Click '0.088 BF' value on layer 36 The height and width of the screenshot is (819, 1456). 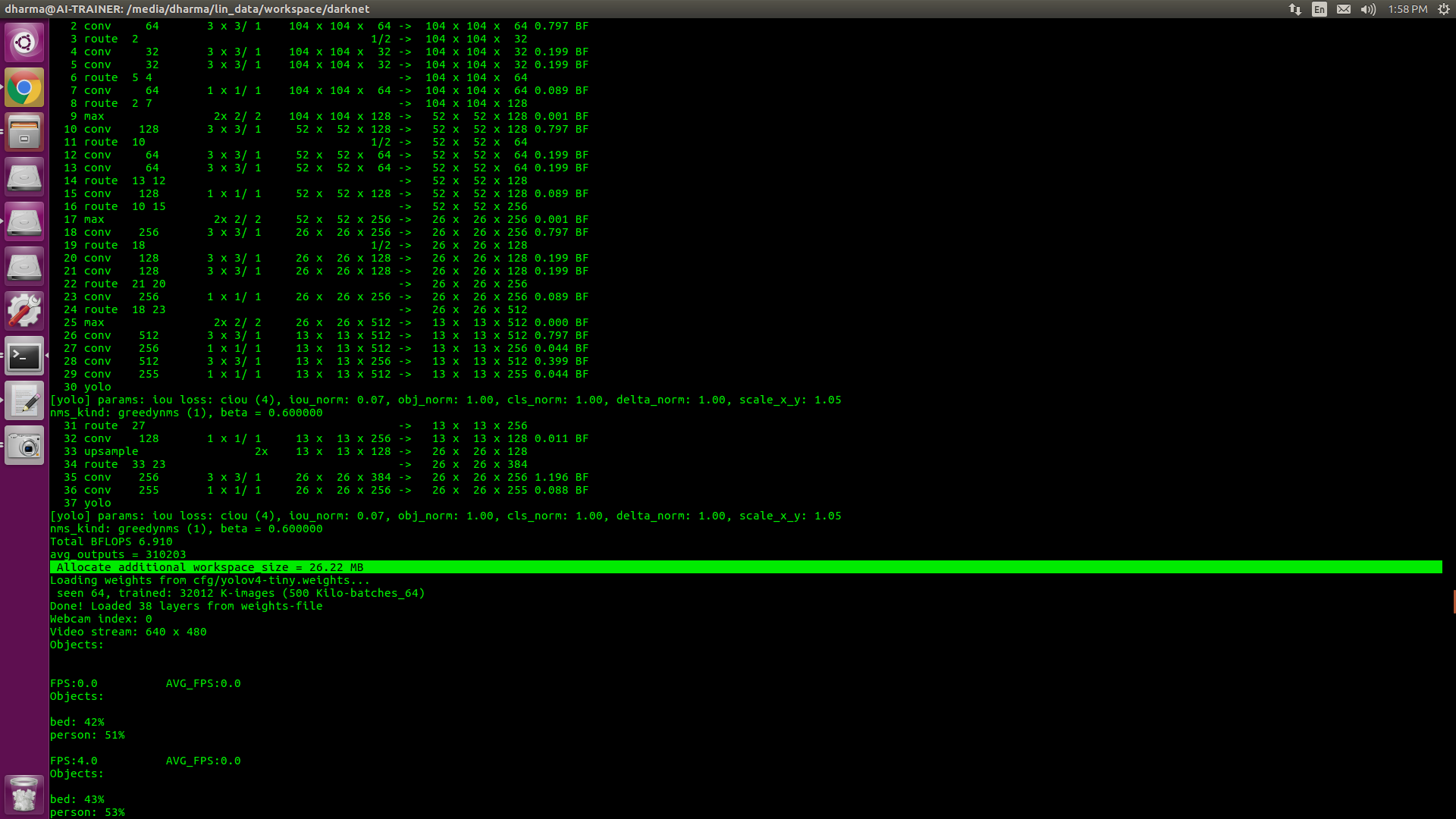562,490
